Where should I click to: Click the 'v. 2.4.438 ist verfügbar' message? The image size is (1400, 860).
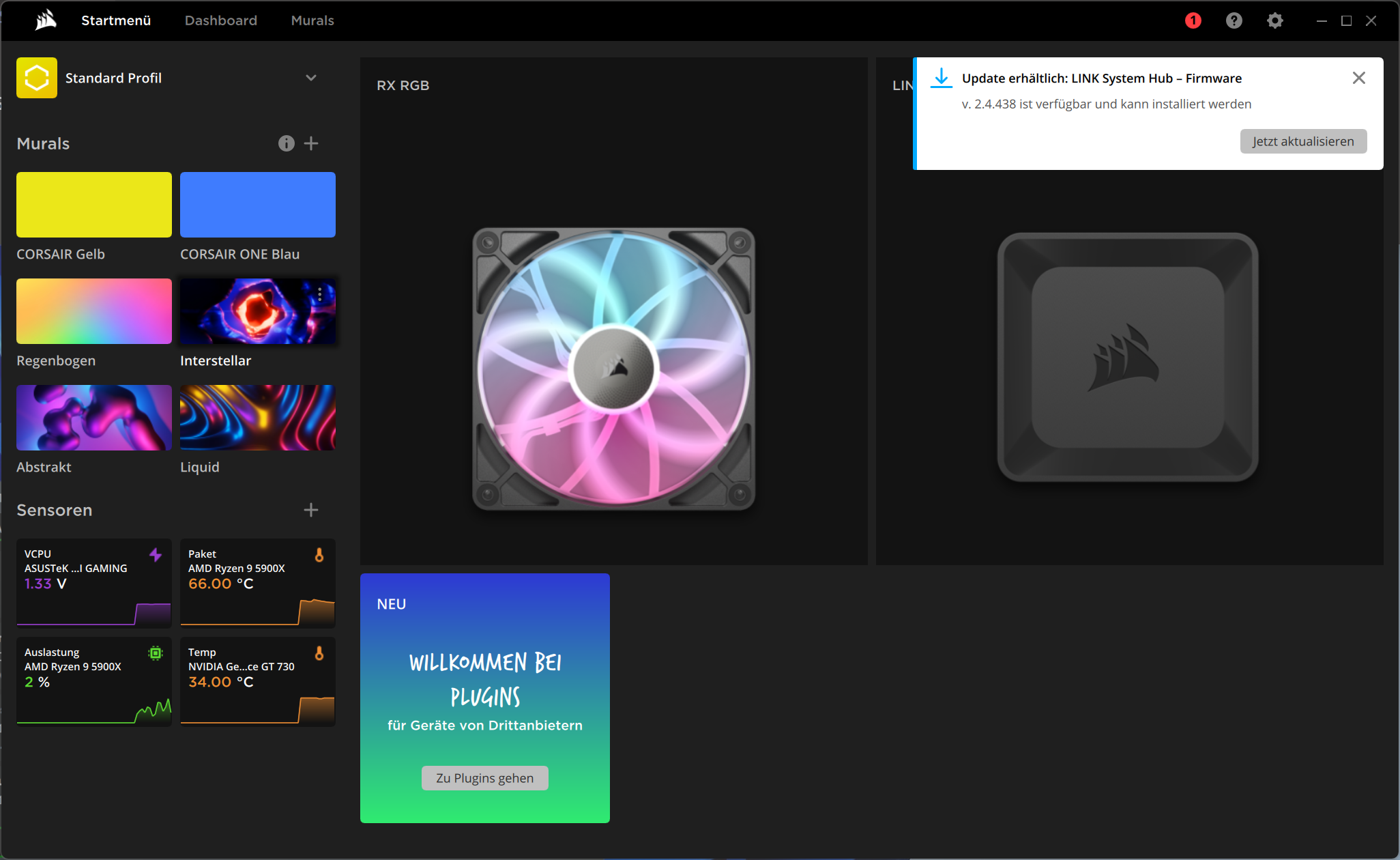[x=1107, y=104]
